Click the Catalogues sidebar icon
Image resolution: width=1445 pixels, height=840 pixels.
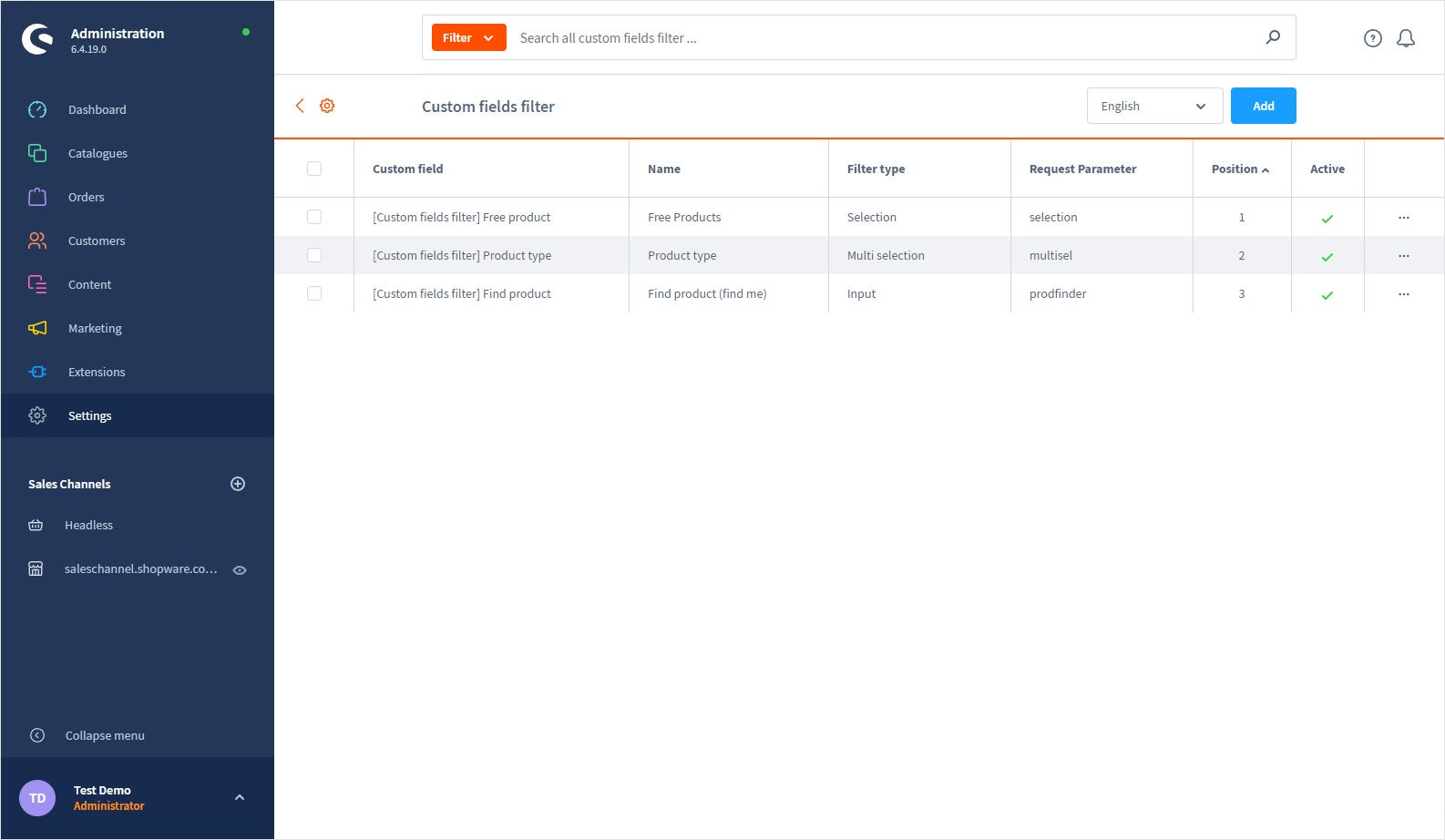pyautogui.click(x=37, y=153)
